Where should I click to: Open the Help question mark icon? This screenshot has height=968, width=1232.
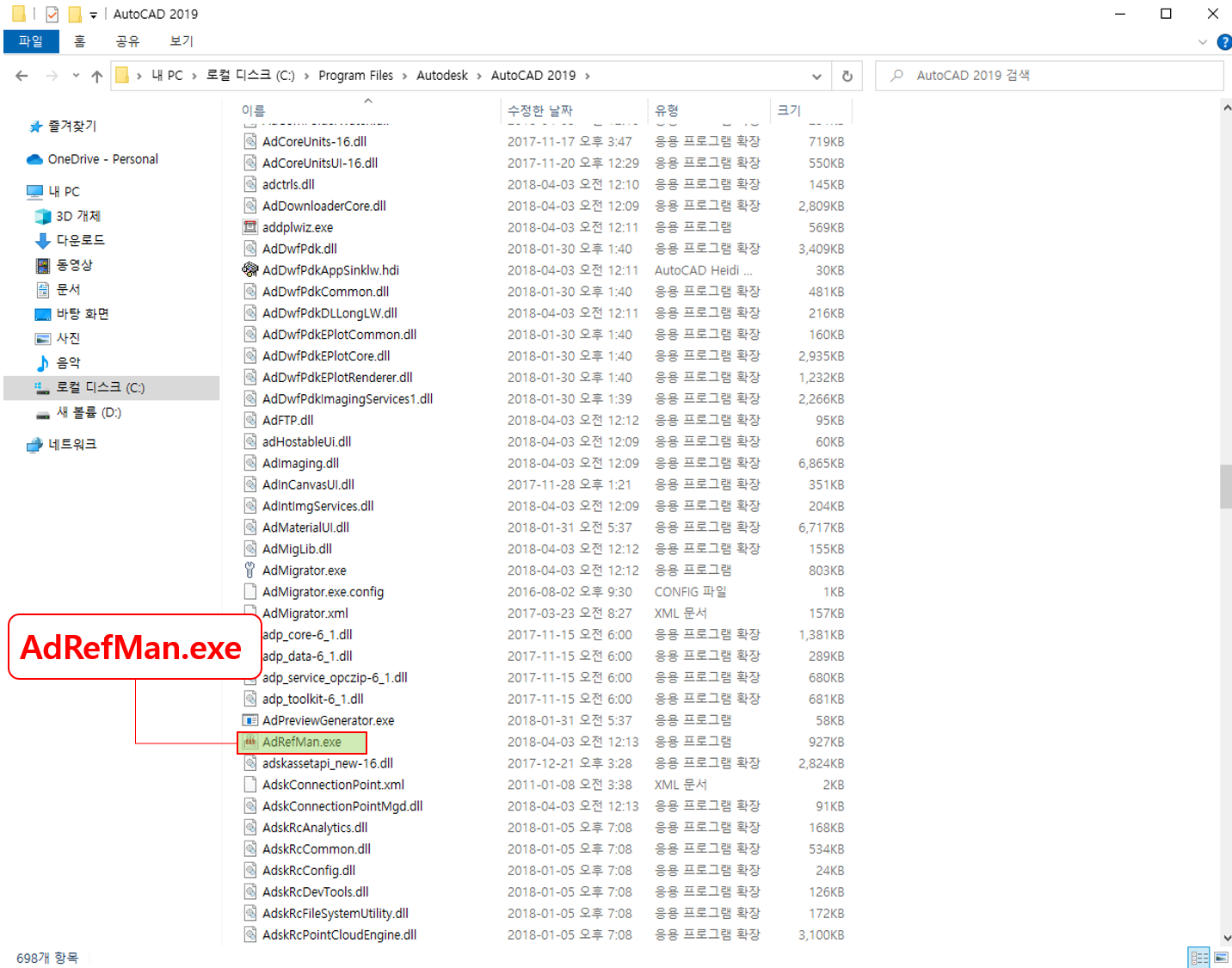[1223, 42]
